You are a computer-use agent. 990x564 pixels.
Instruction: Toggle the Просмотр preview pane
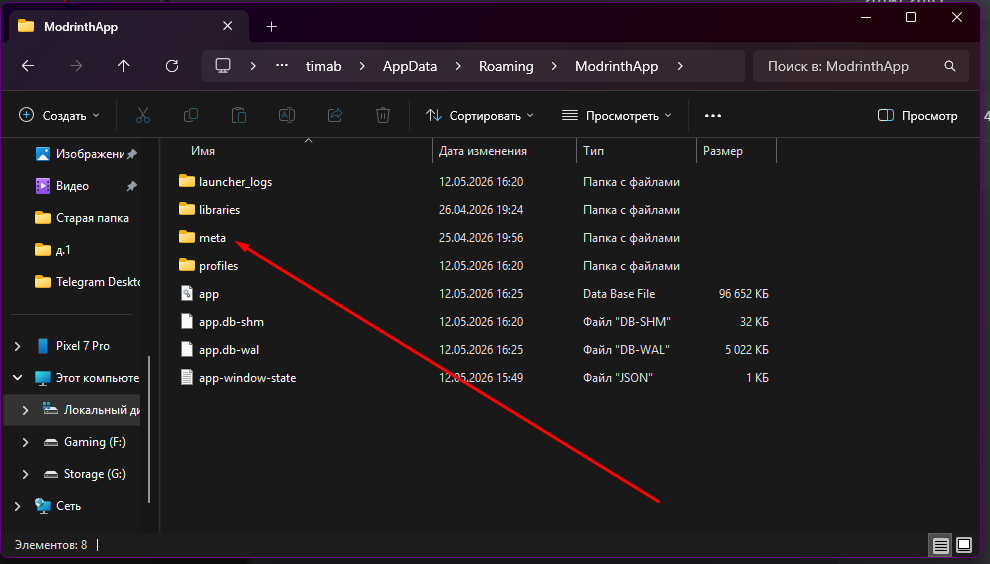tap(917, 116)
